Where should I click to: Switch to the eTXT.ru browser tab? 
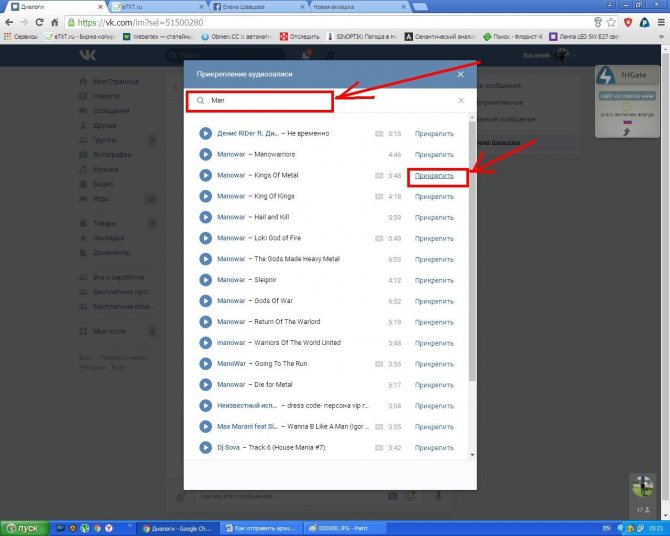[156, 7]
